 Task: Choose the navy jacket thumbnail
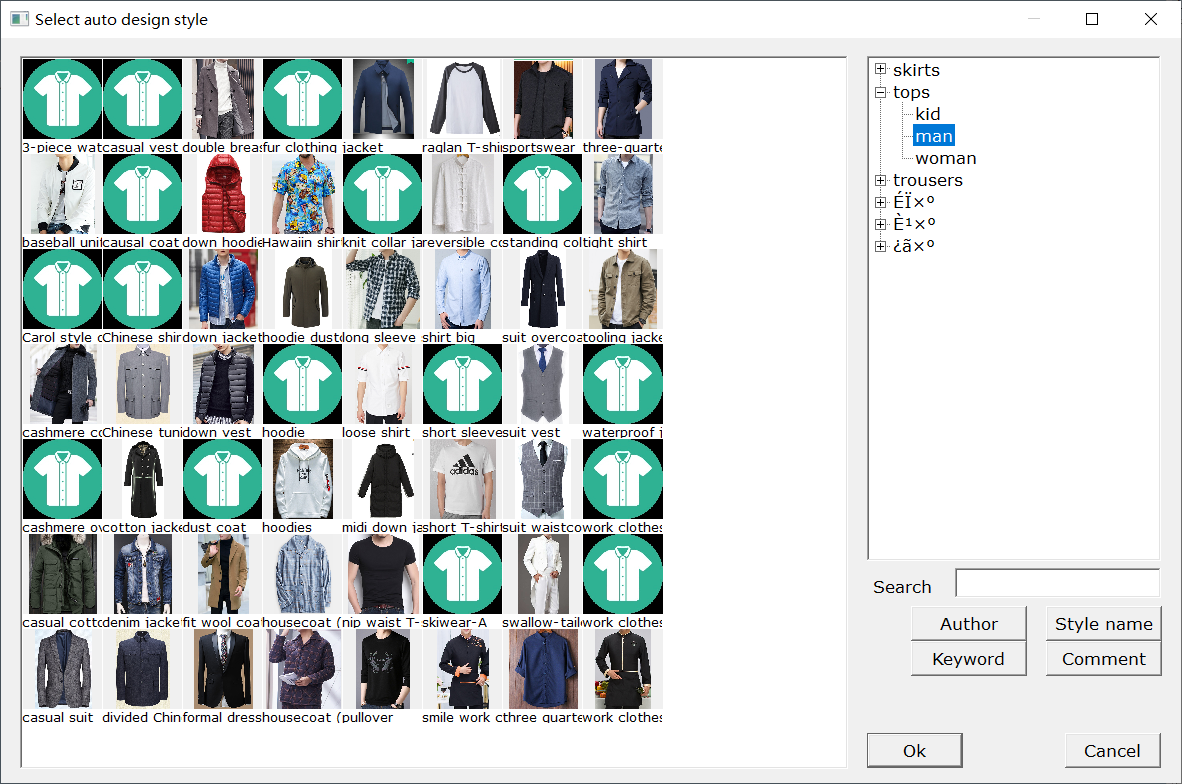tap(383, 99)
